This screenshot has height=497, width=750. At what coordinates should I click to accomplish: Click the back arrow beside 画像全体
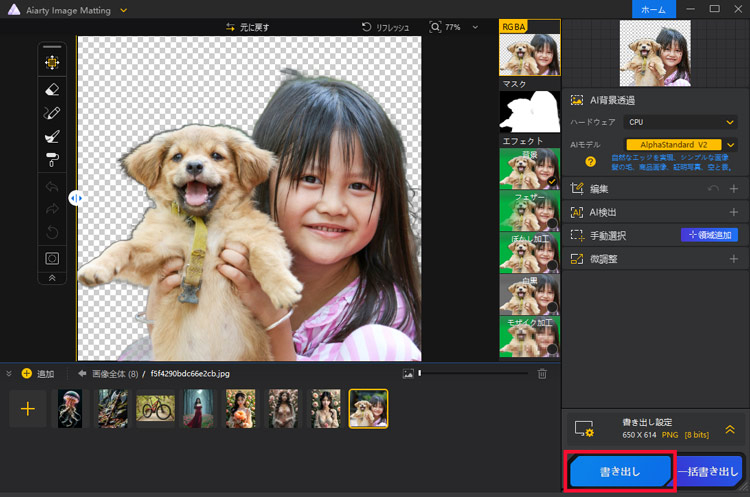pyautogui.click(x=82, y=374)
